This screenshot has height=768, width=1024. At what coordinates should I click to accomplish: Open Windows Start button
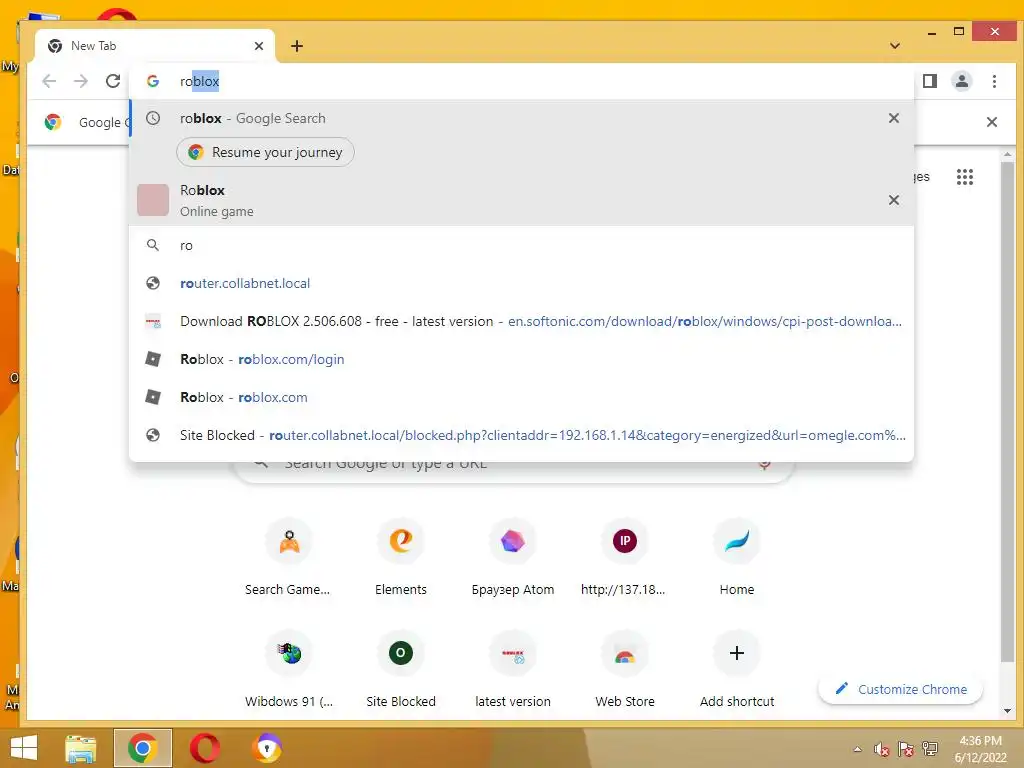click(24, 748)
